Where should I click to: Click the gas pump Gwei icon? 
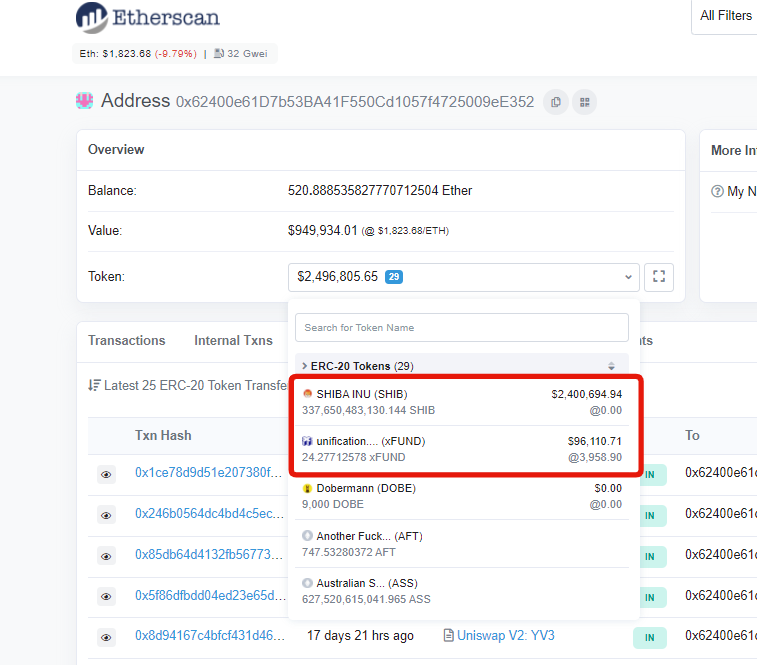click(x=219, y=53)
